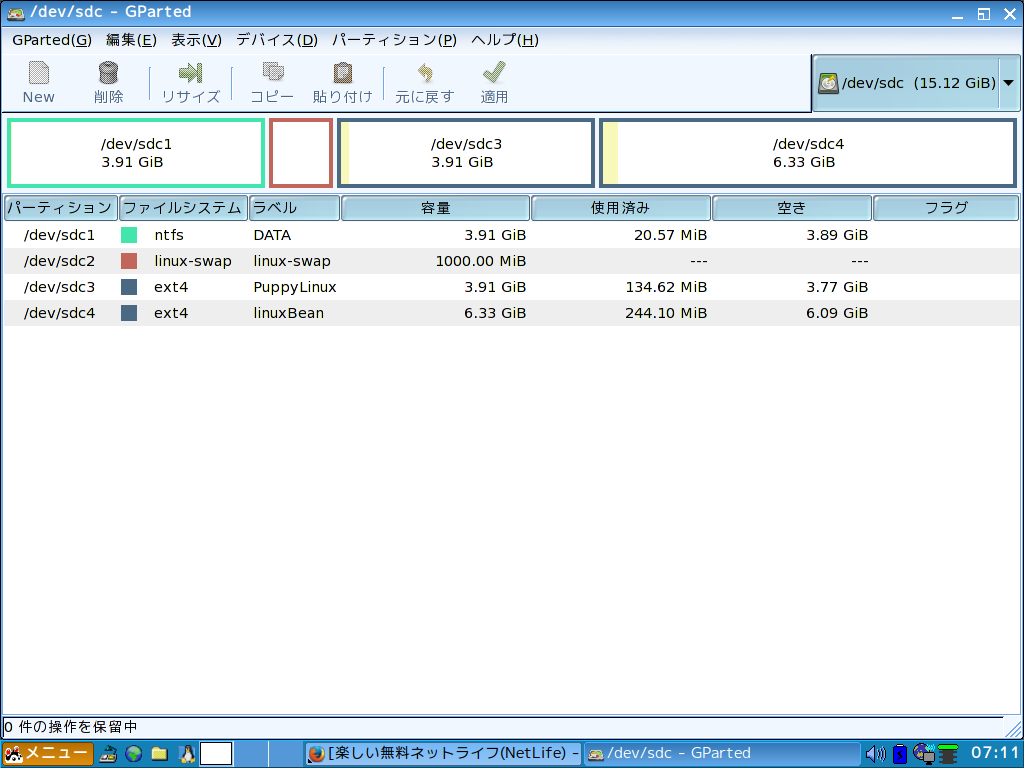Click the penguin icon in the taskbar
The width and height of the screenshot is (1024, 768).
coord(187,754)
